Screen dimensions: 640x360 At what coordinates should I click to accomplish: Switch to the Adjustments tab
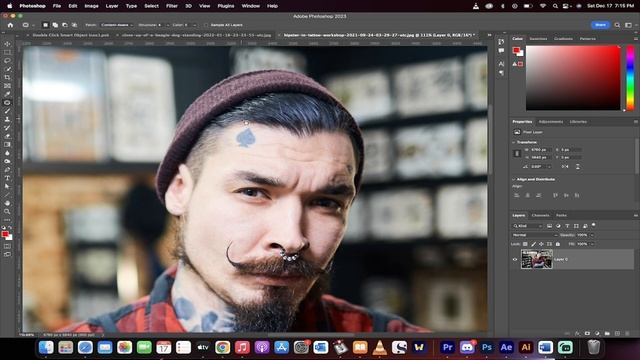point(551,122)
